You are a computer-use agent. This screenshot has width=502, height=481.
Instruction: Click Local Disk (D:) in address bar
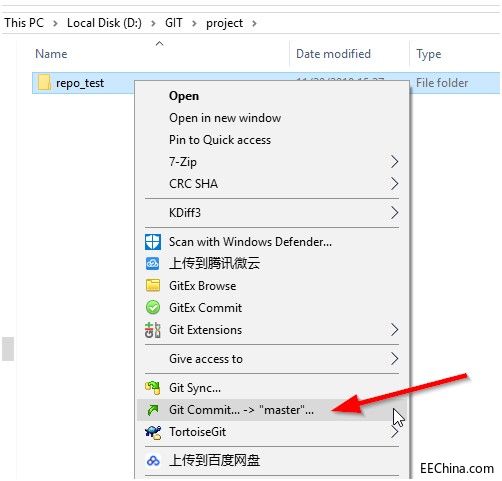pos(104,23)
